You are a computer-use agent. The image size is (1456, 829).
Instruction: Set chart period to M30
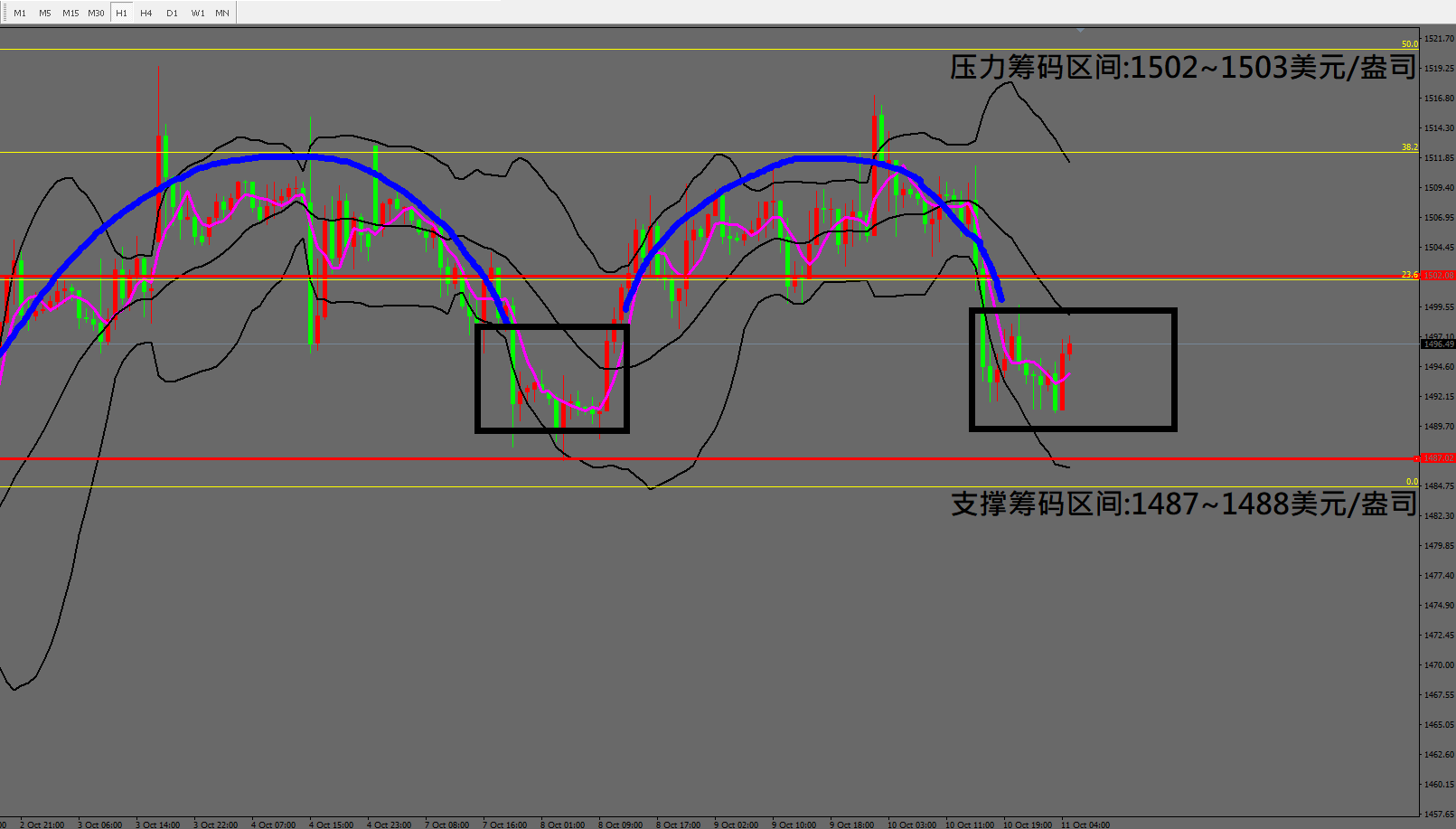coord(96,13)
